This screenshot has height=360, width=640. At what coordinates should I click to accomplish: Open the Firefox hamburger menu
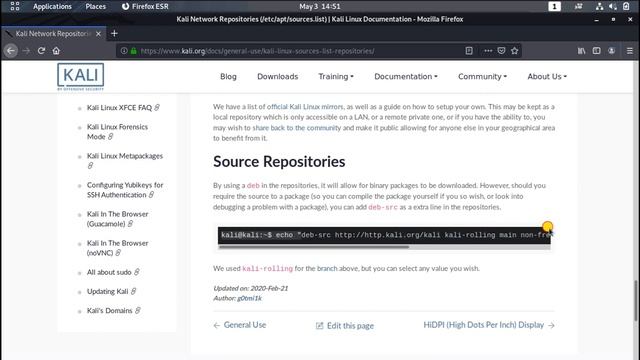pos(630,51)
